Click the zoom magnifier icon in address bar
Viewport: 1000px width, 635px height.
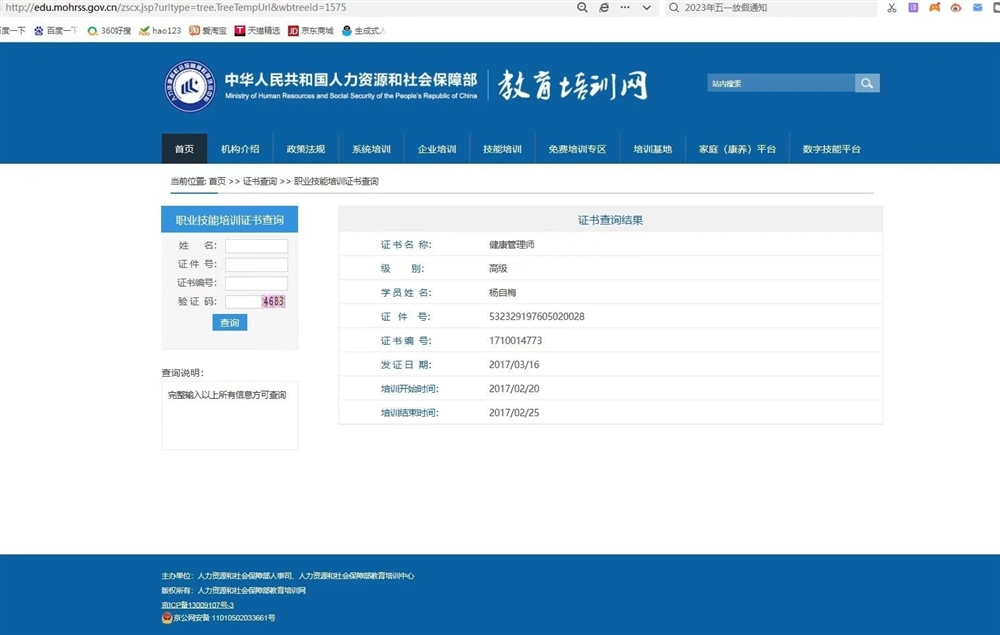coord(582,8)
